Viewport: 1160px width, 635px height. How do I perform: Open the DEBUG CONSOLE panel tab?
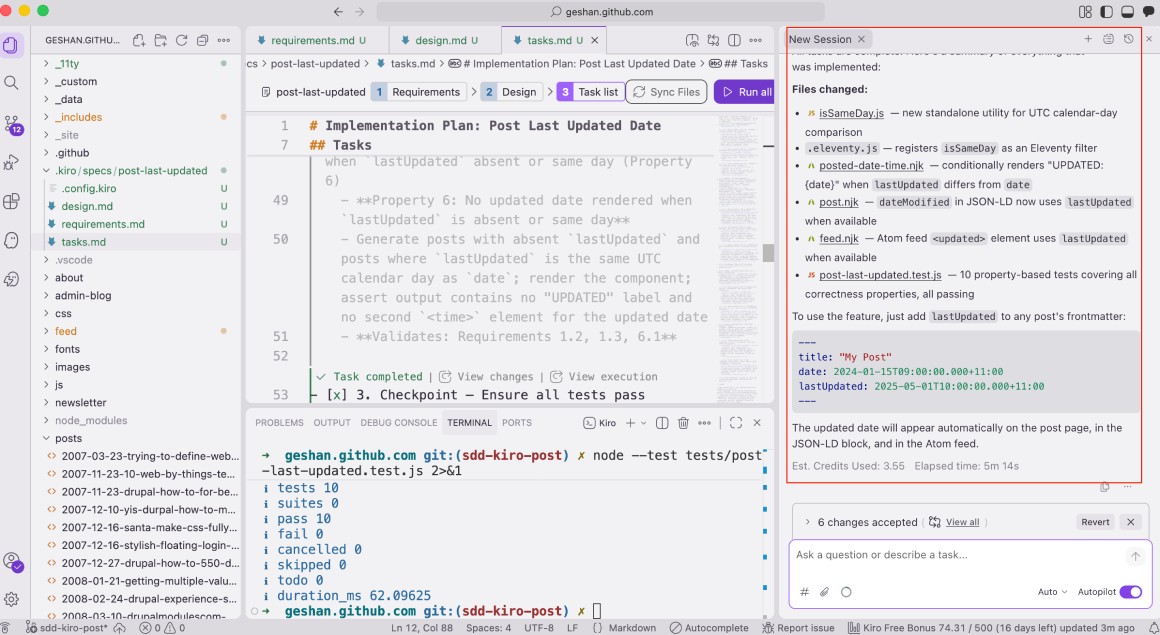399,423
